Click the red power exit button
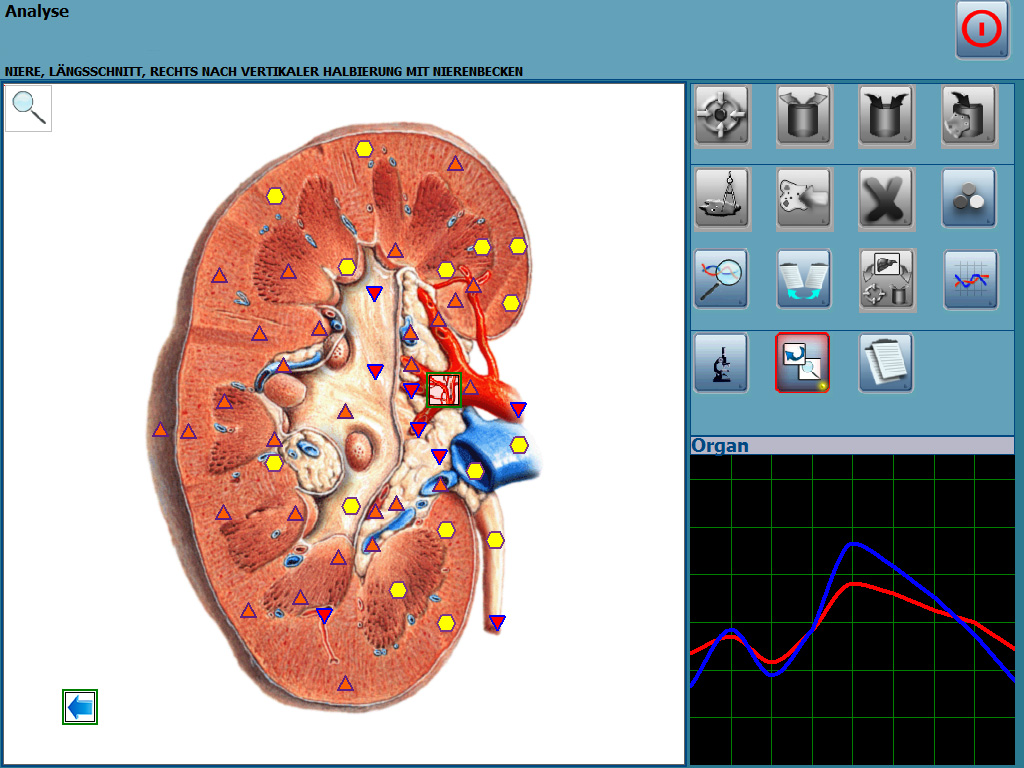 (982, 30)
